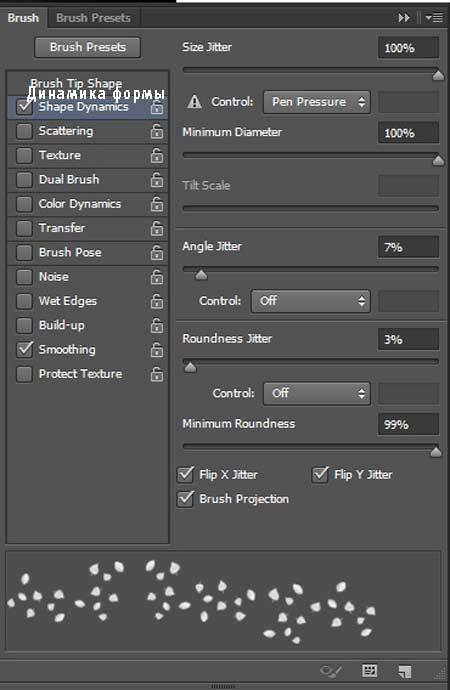Toggle the lock icon next to Scattering
The height and width of the screenshot is (690, 450).
click(157, 131)
